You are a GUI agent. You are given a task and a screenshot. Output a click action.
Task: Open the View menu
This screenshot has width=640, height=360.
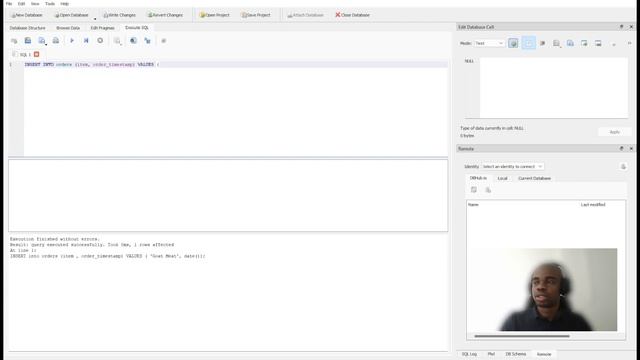click(x=35, y=4)
